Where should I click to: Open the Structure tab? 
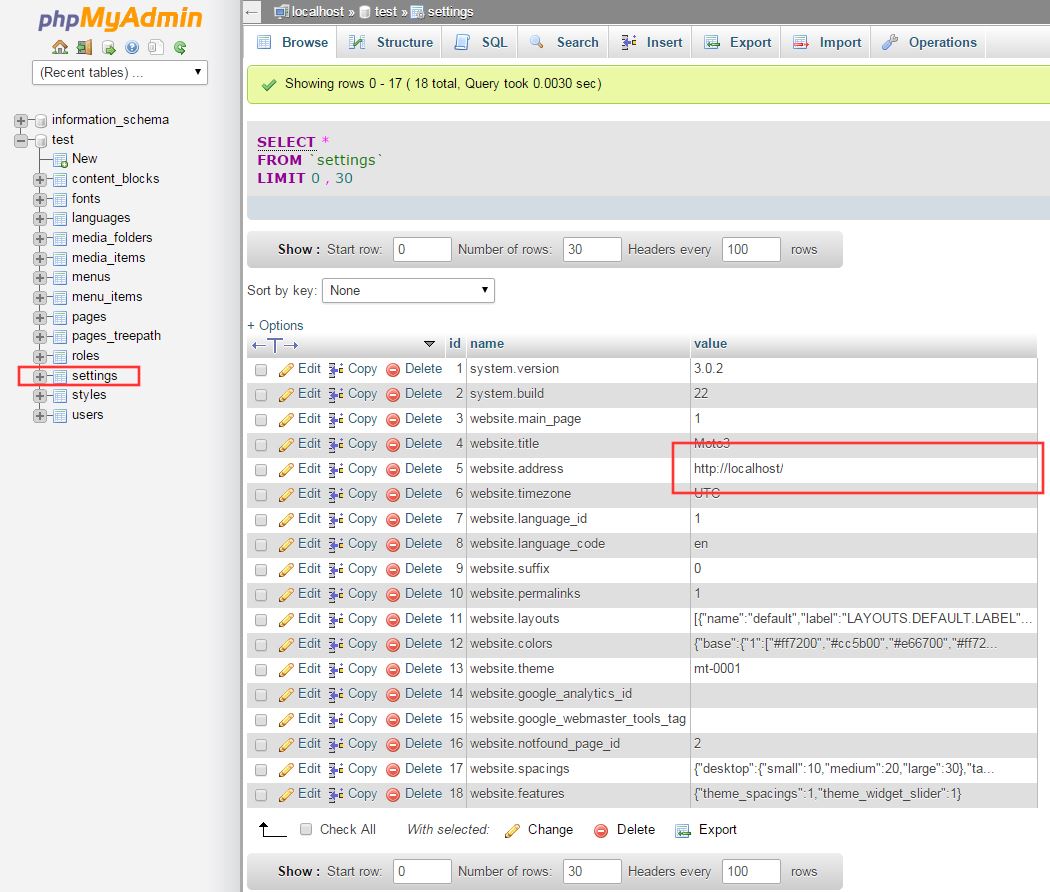(x=391, y=42)
